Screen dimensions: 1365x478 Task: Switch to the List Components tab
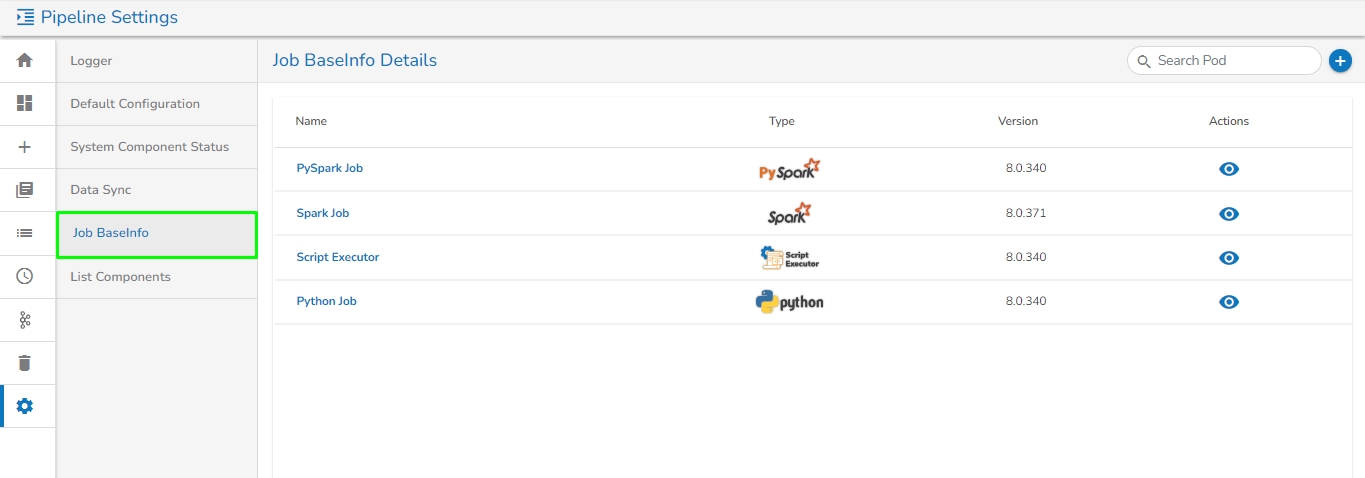120,277
